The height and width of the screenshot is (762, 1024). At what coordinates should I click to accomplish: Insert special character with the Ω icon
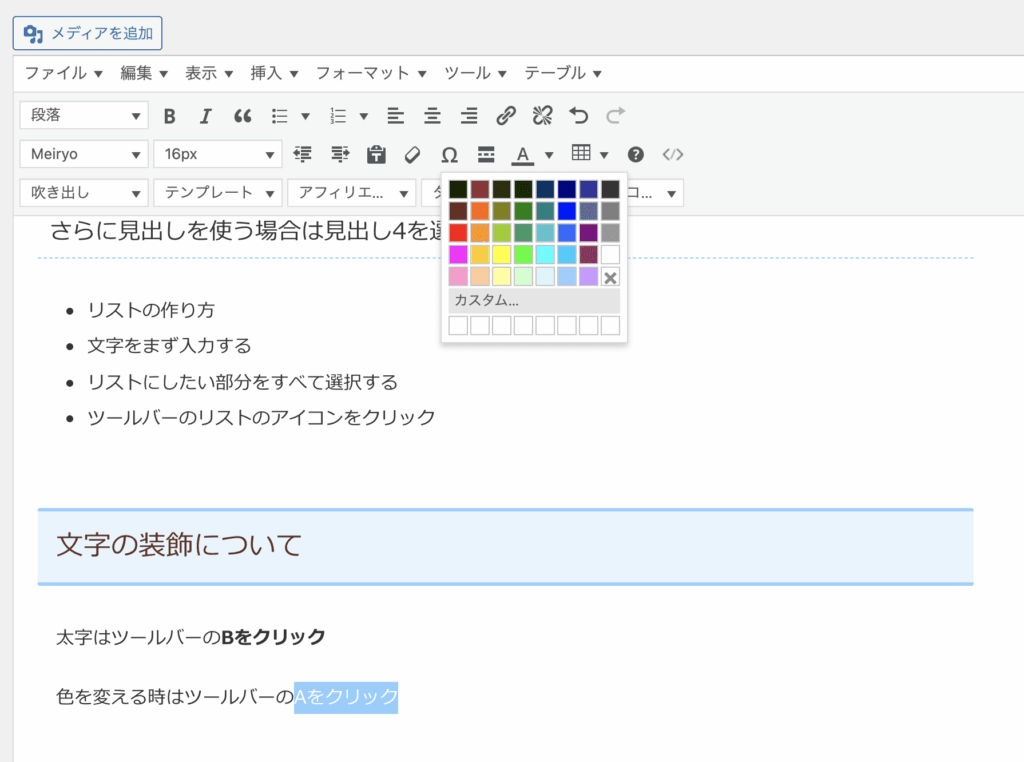pos(448,155)
